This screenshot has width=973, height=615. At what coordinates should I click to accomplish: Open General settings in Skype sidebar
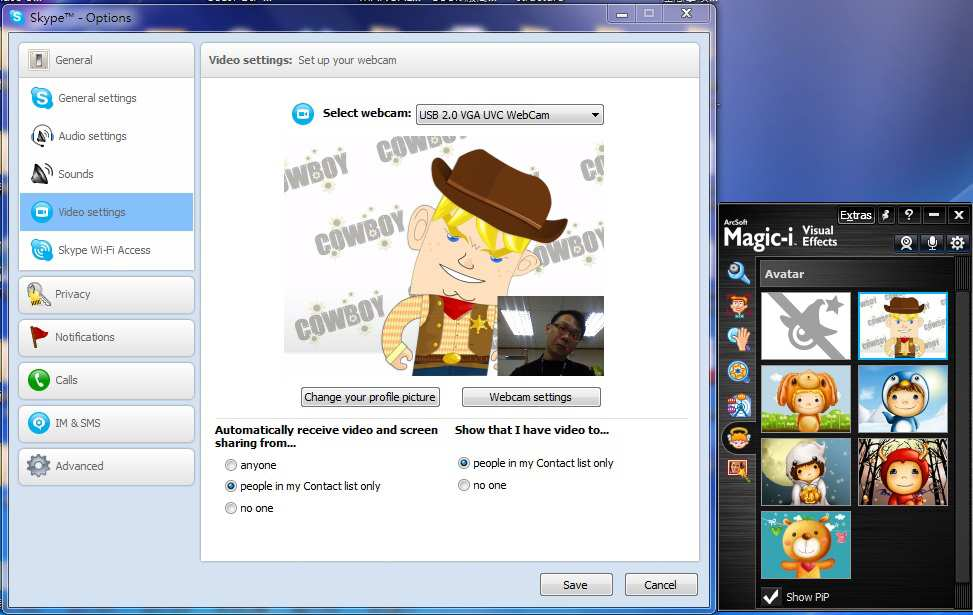tap(106, 98)
